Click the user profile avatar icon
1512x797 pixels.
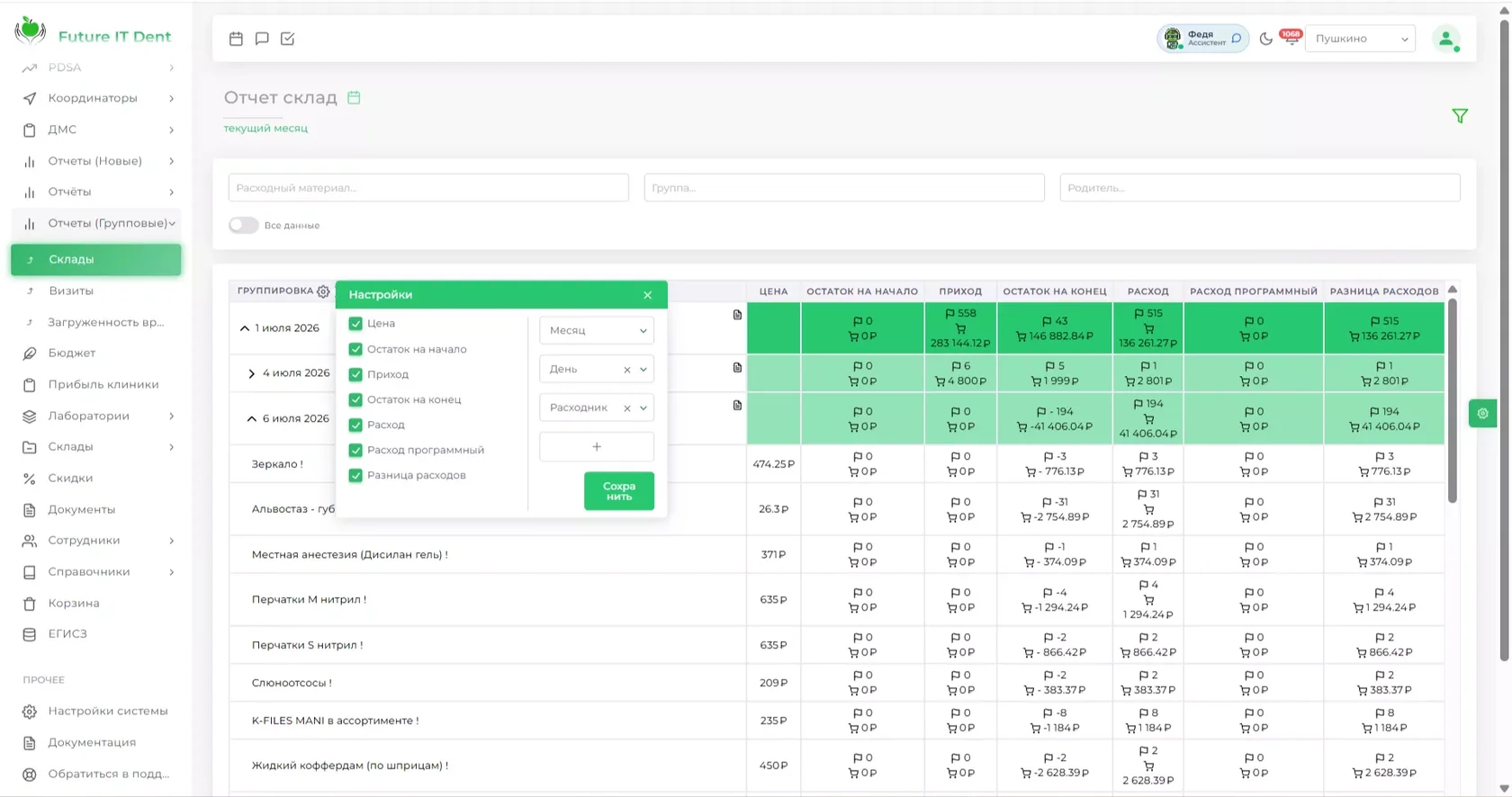tap(1446, 39)
